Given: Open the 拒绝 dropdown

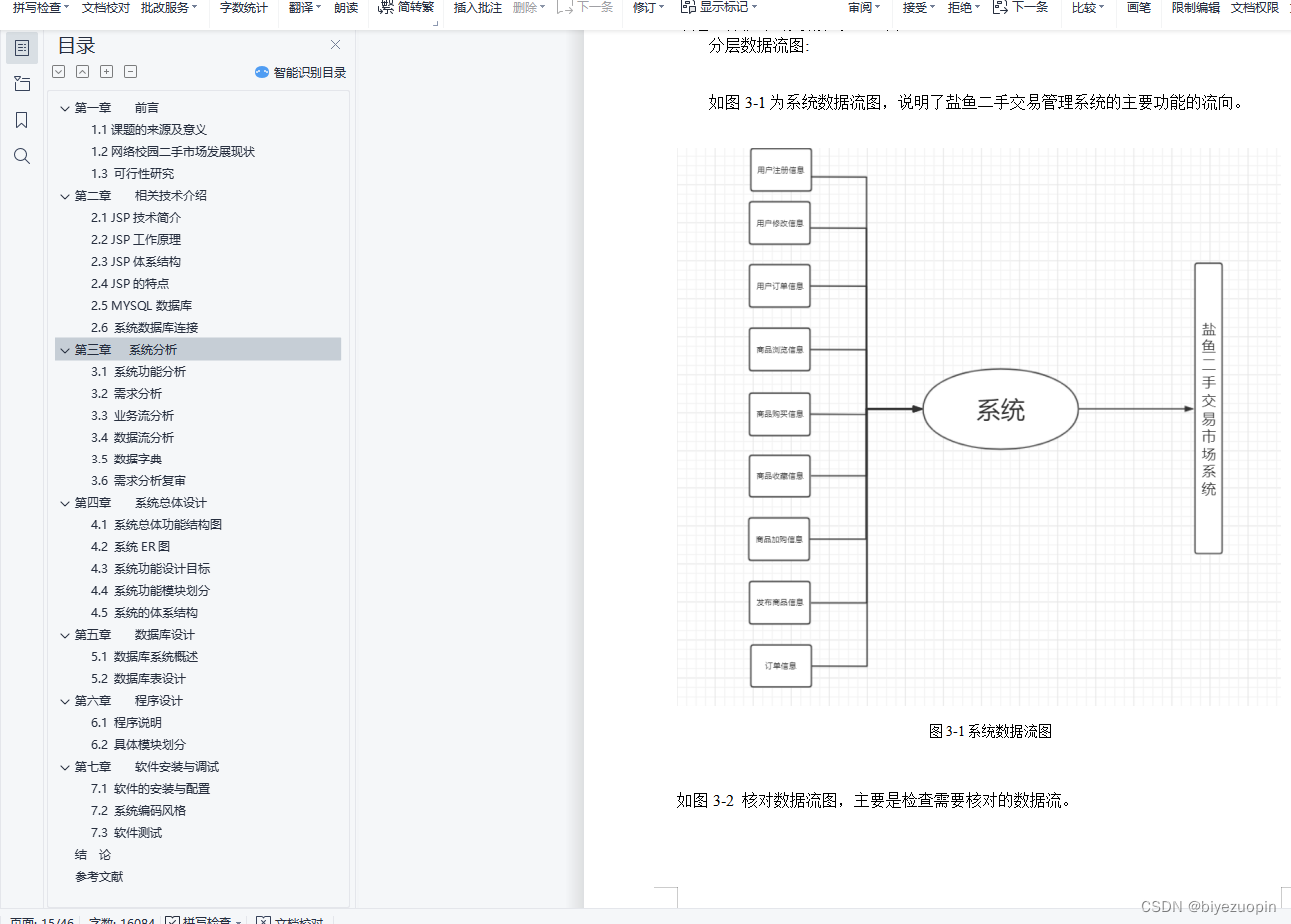Looking at the screenshot, I should pyautogui.click(x=964, y=7).
